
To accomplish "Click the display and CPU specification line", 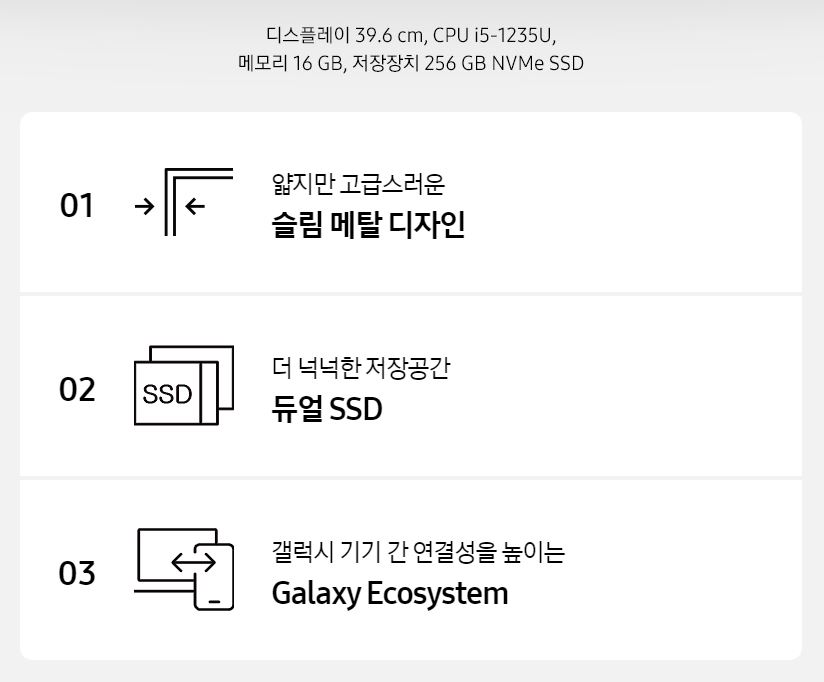I will tap(411, 35).
